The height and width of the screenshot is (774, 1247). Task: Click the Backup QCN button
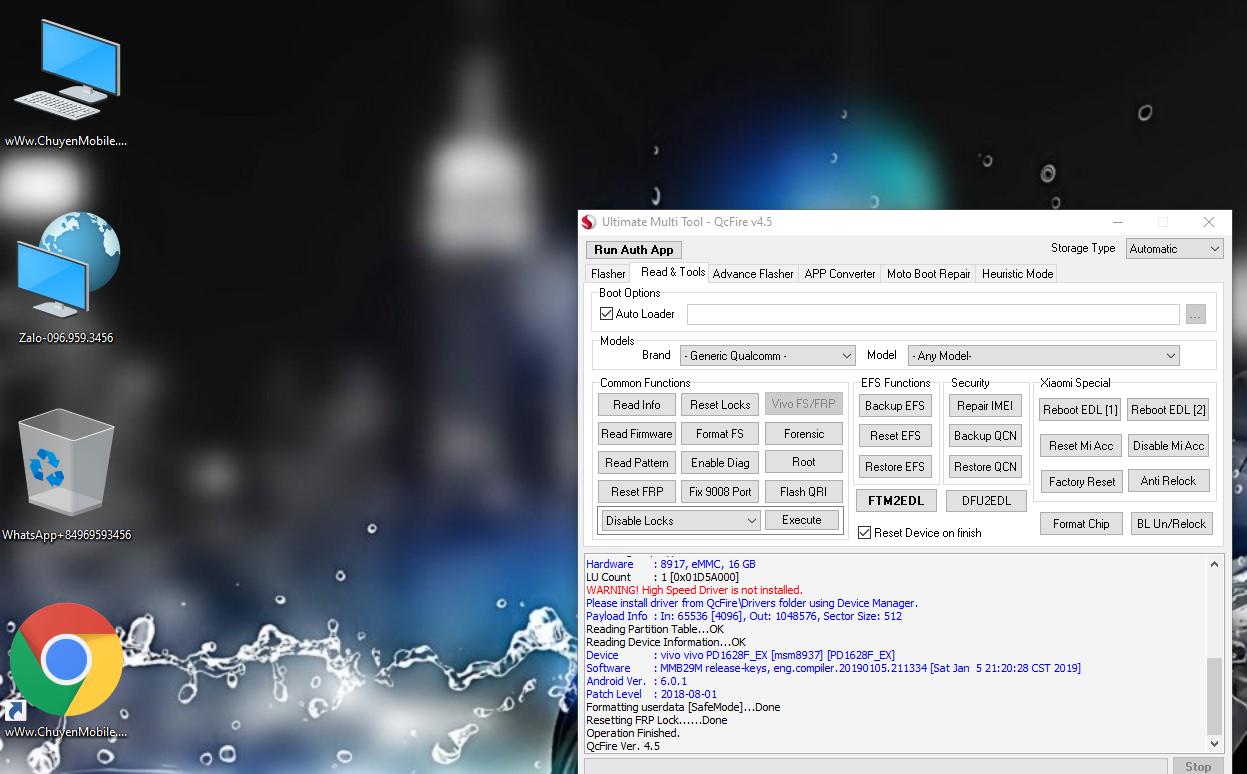tap(985, 436)
